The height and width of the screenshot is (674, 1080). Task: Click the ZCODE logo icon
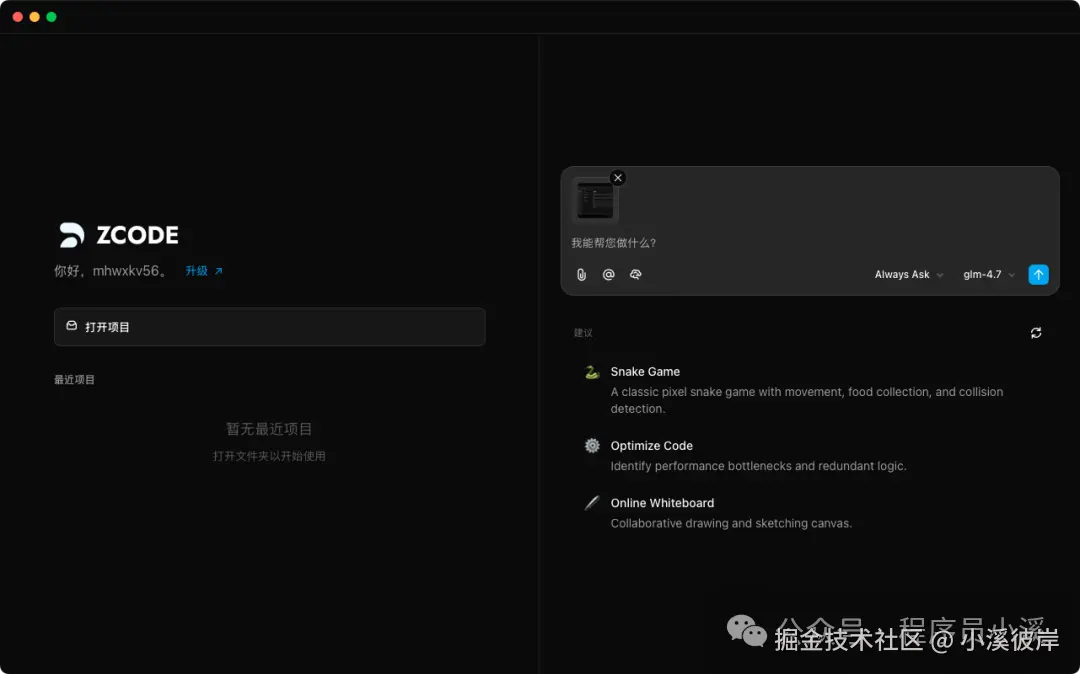tap(71, 236)
